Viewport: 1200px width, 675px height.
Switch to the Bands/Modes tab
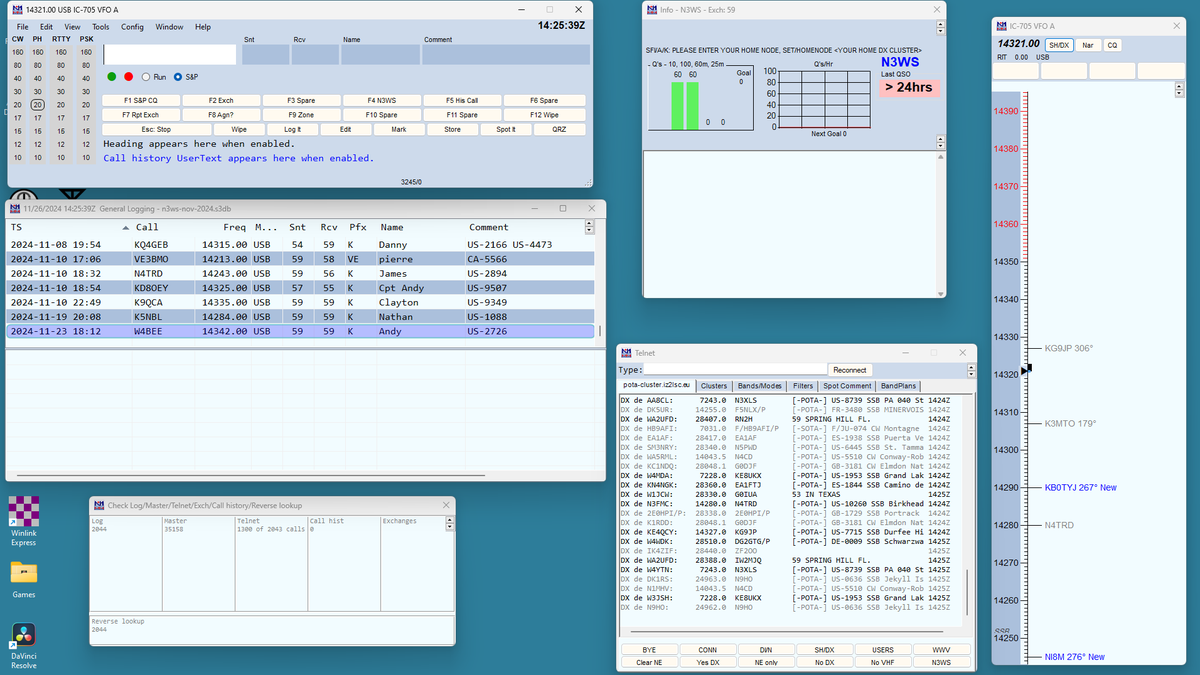pyautogui.click(x=760, y=385)
